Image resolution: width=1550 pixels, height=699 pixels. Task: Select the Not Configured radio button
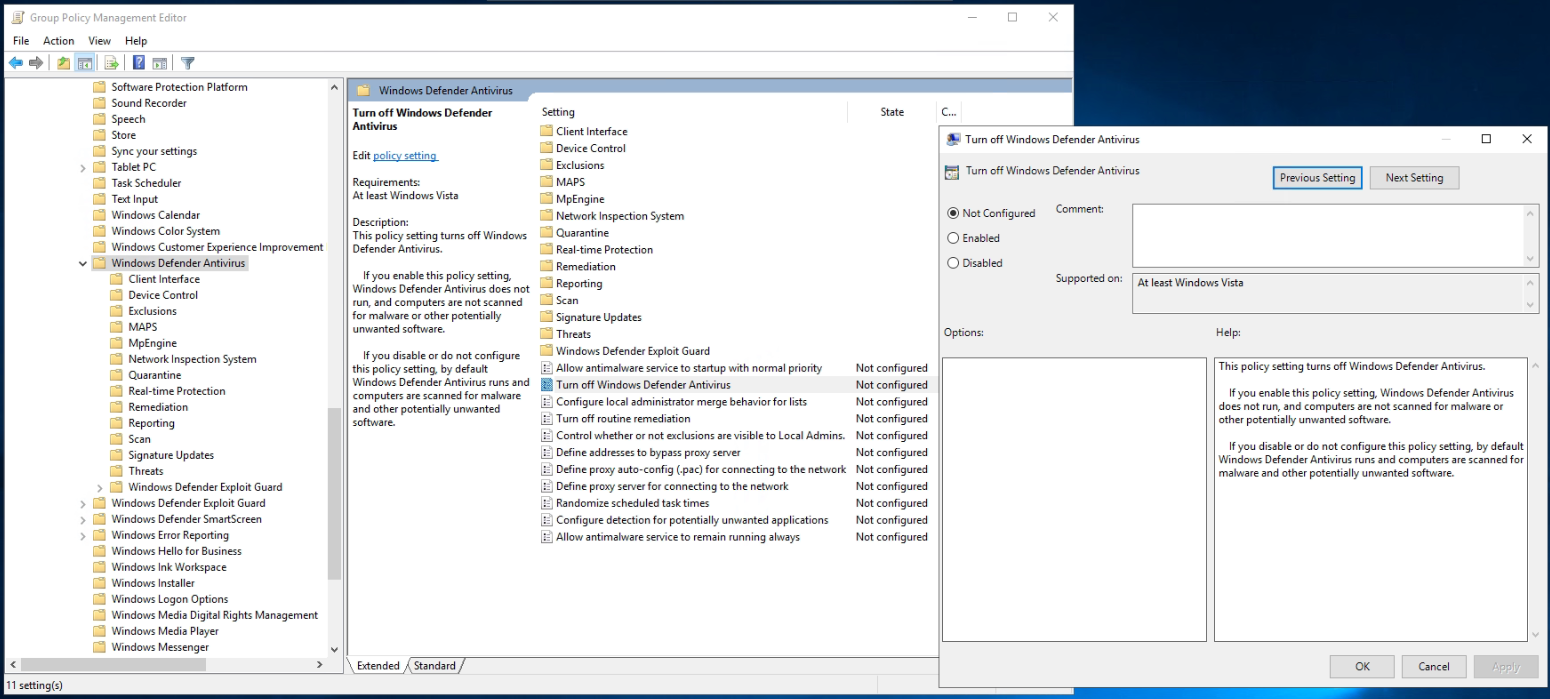tap(953, 213)
